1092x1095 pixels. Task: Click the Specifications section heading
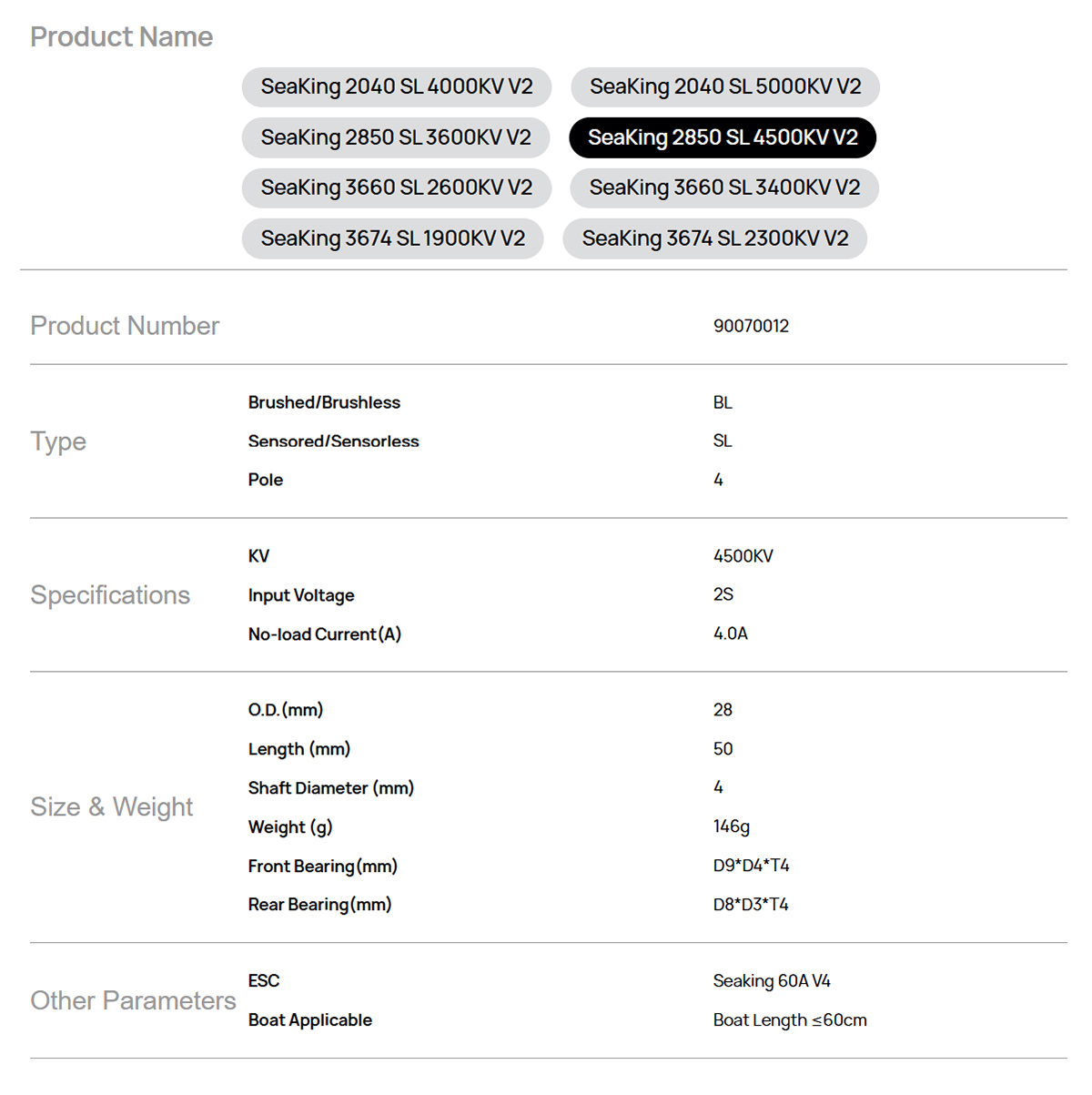click(x=110, y=595)
